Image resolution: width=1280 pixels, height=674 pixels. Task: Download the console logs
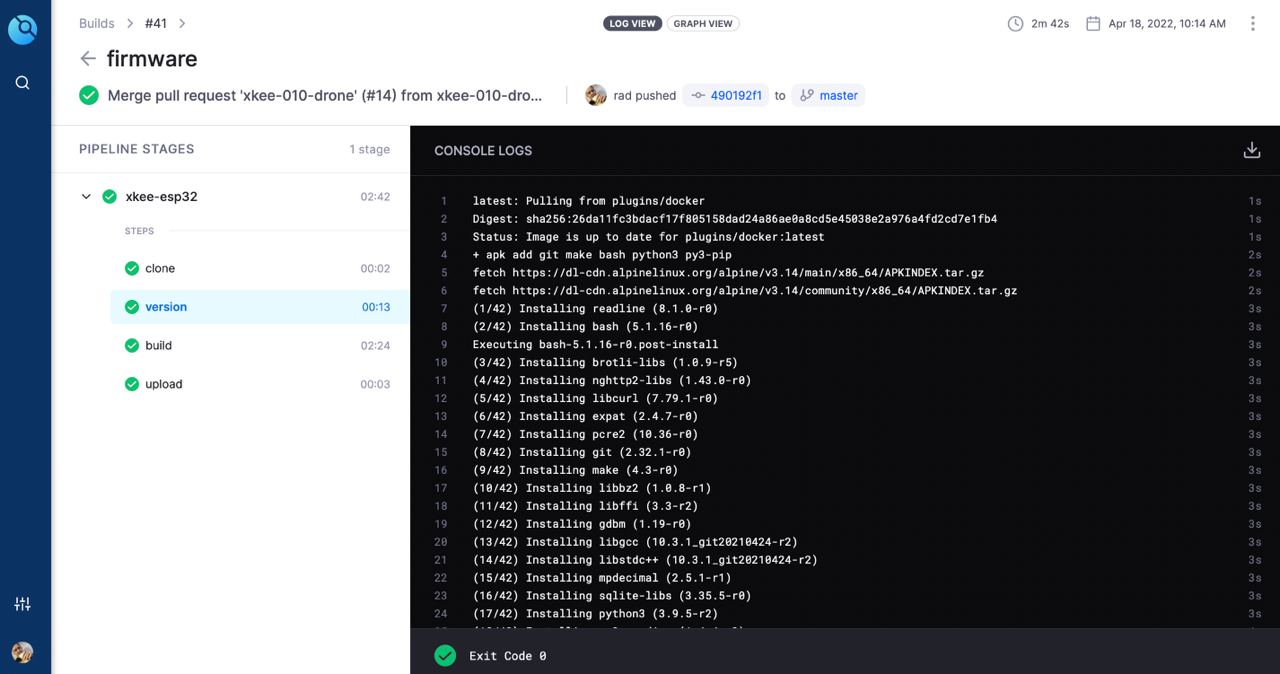(1251, 150)
